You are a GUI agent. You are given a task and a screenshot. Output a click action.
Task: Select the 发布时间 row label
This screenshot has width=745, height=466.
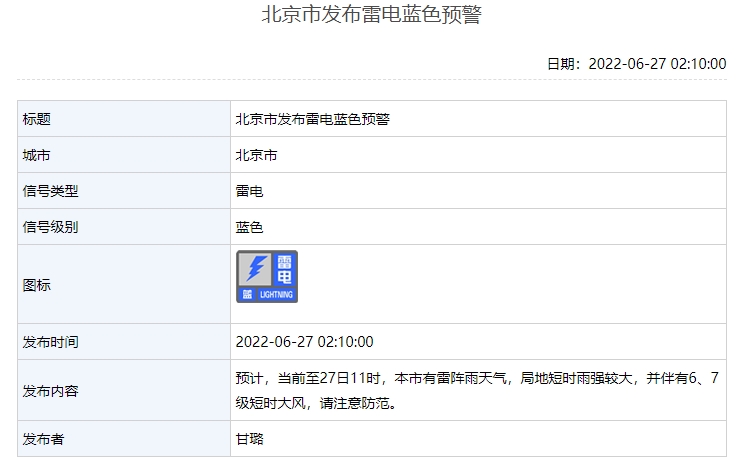coord(50,342)
